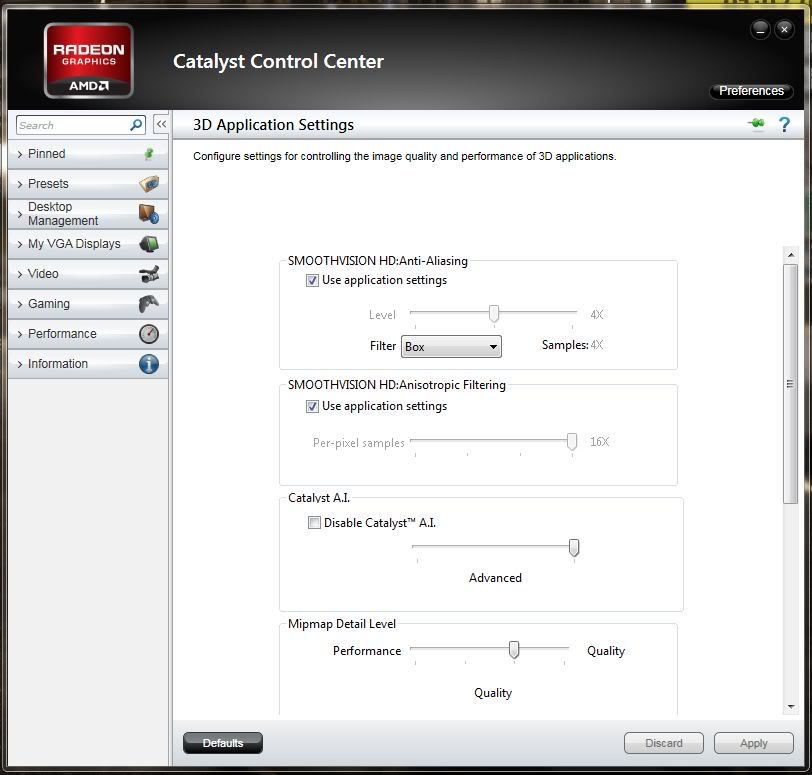Click the 'Advanced' label under Catalyst A.I.
Viewport: 812px width, 775px height.
(495, 578)
